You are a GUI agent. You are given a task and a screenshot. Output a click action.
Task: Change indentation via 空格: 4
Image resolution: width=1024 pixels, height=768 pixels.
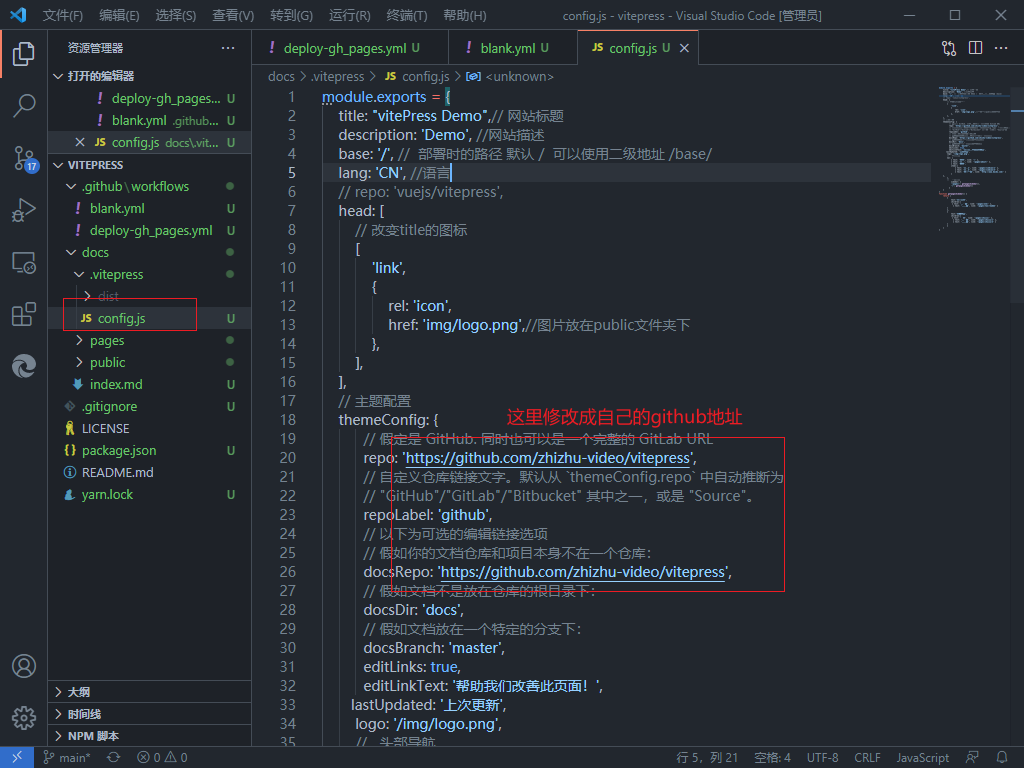click(x=773, y=758)
